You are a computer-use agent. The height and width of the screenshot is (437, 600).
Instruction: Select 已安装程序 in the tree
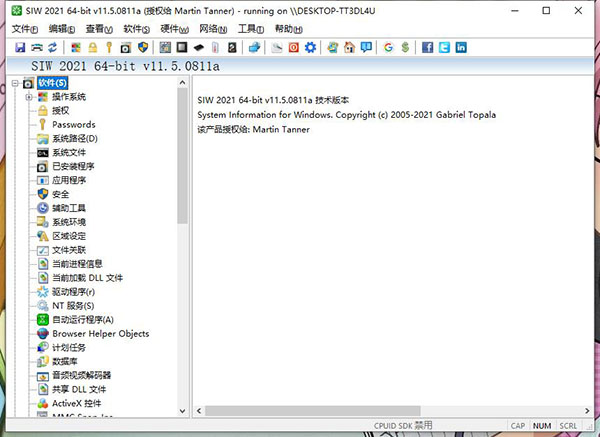pos(73,166)
